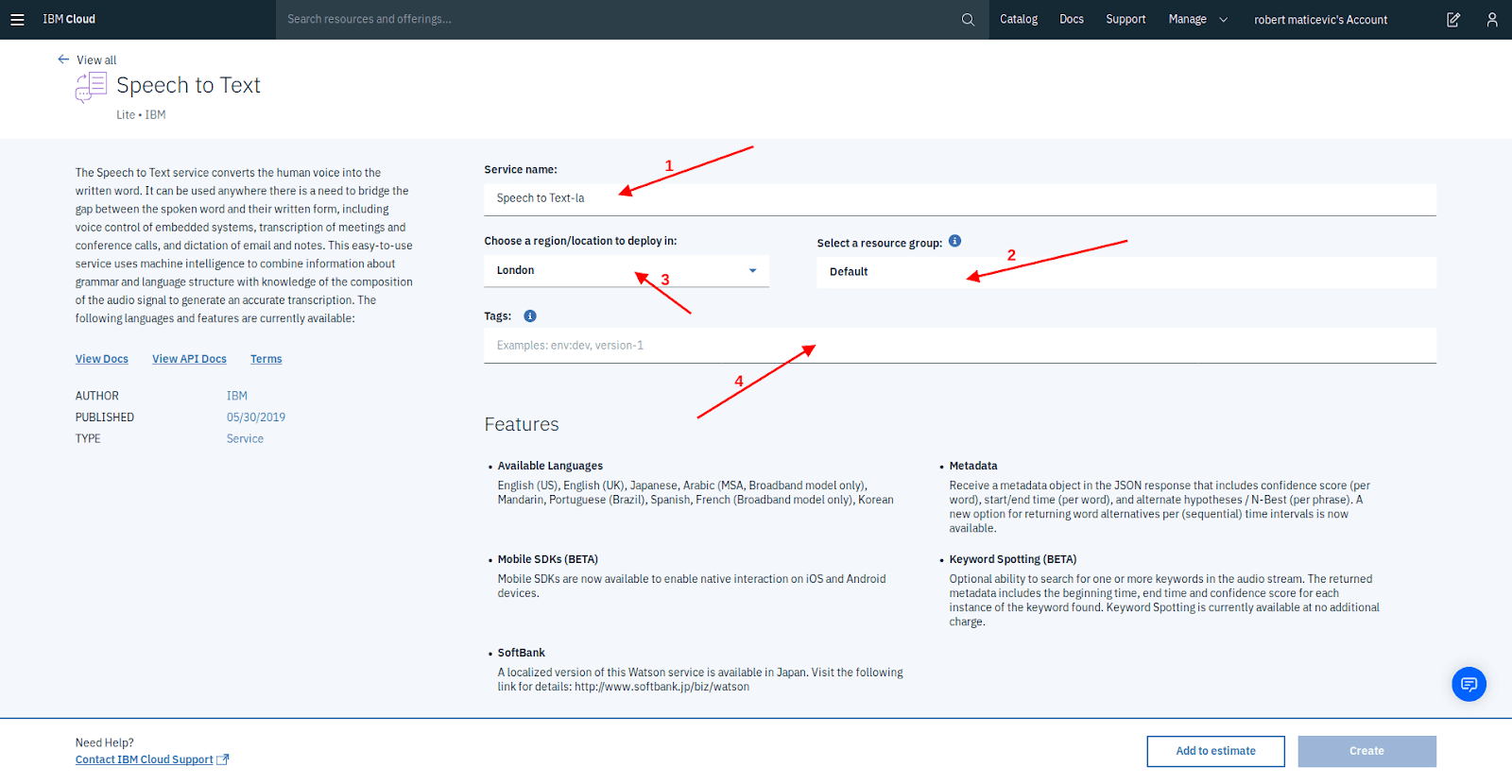The width and height of the screenshot is (1512, 784).
Task: Click the back arrow beside View all
Action: (63, 60)
